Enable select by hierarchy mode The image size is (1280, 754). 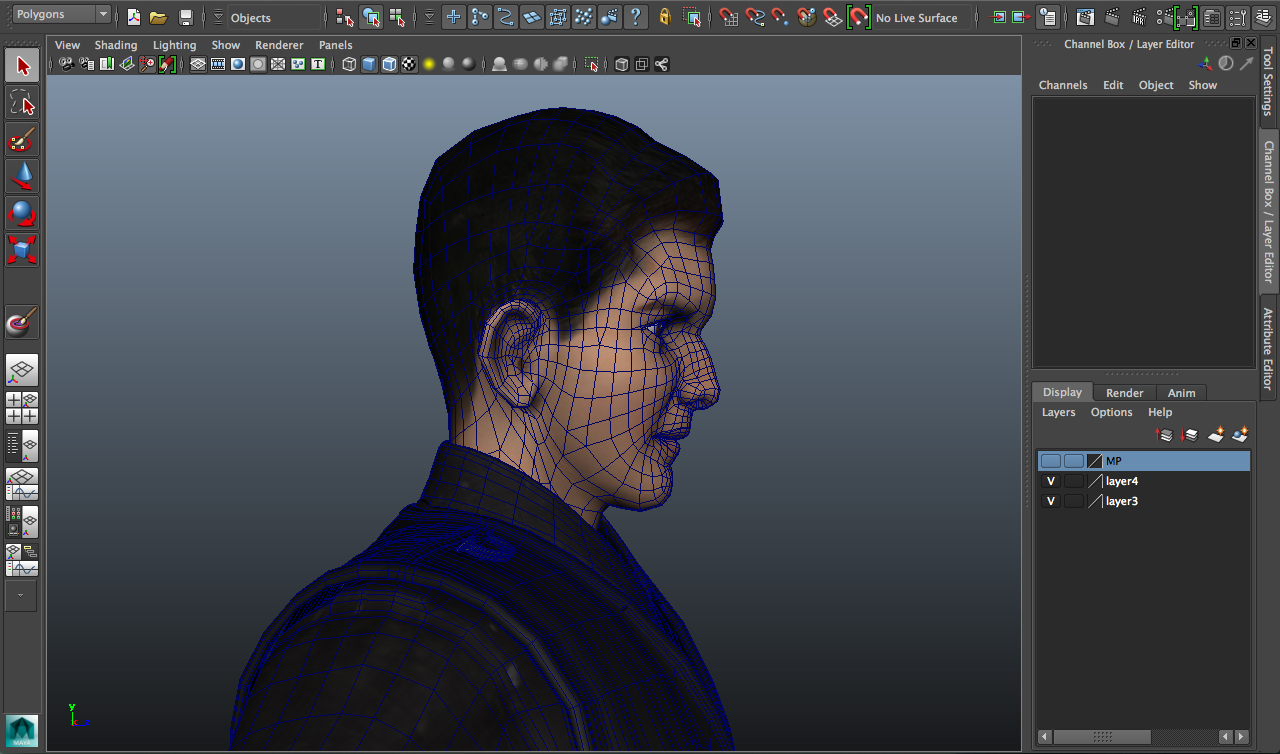point(345,17)
